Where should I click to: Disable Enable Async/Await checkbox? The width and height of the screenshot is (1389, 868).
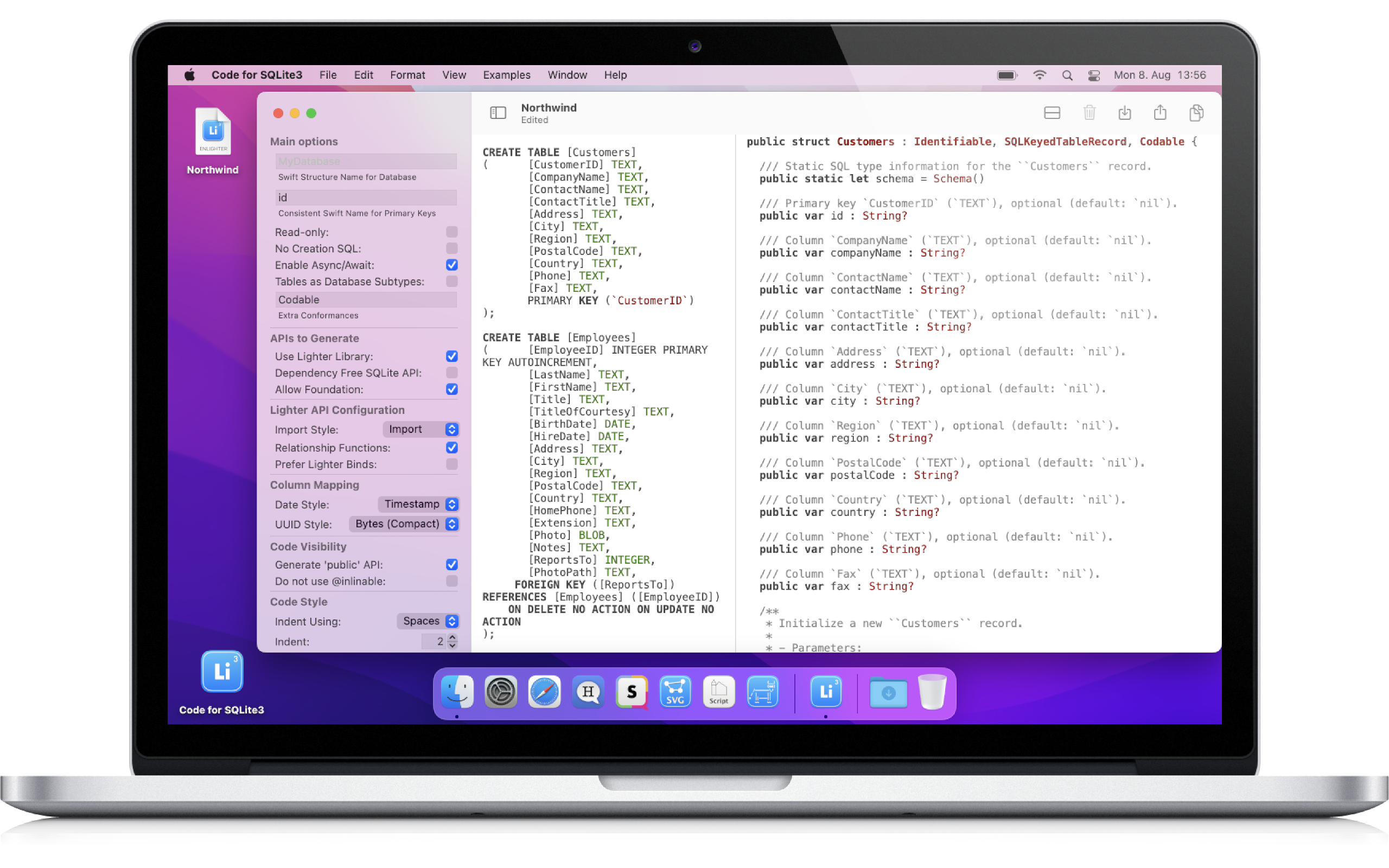[x=452, y=265]
